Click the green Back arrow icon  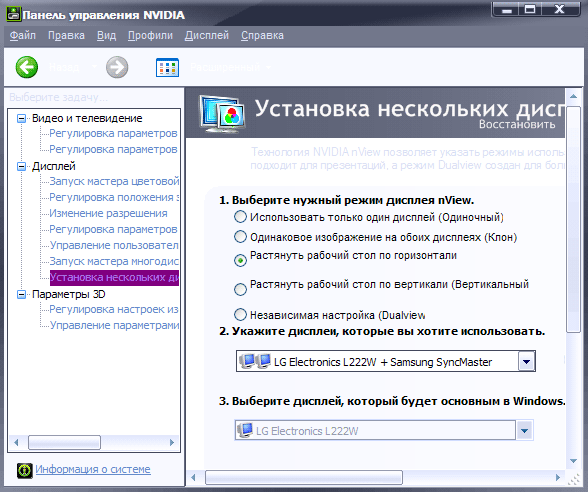click(x=27, y=67)
